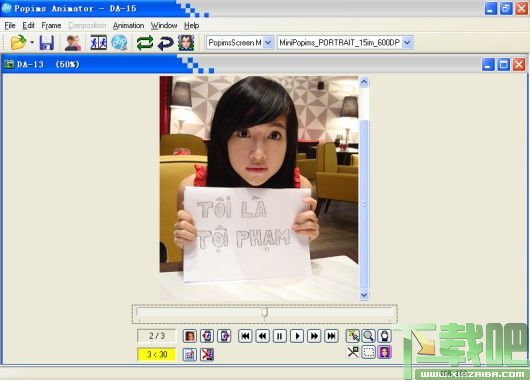
Task: Open the Frame menu
Action: click(51, 26)
